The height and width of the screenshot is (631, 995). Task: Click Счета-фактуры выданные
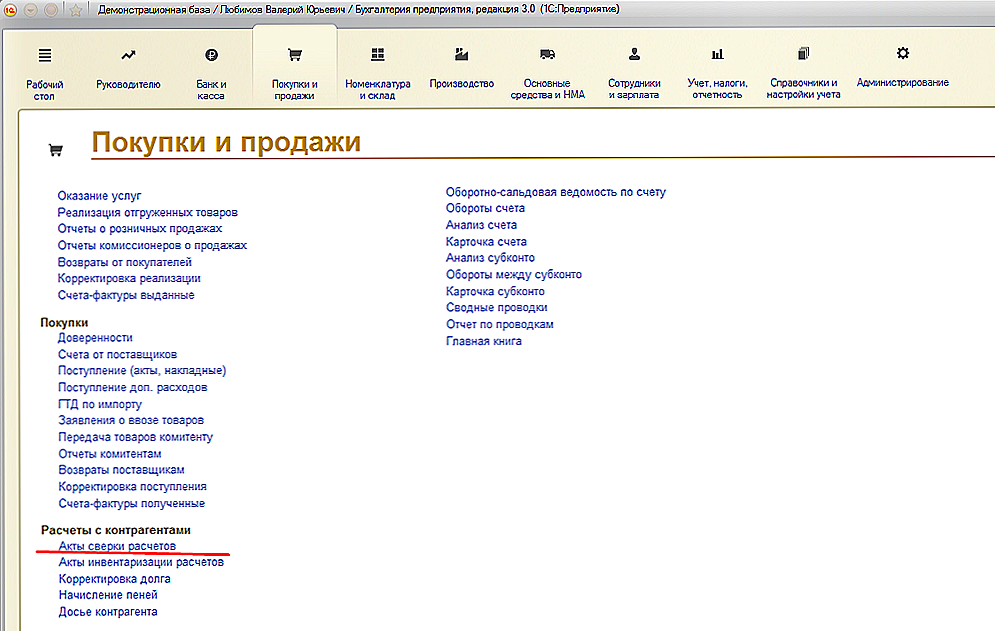coord(126,295)
